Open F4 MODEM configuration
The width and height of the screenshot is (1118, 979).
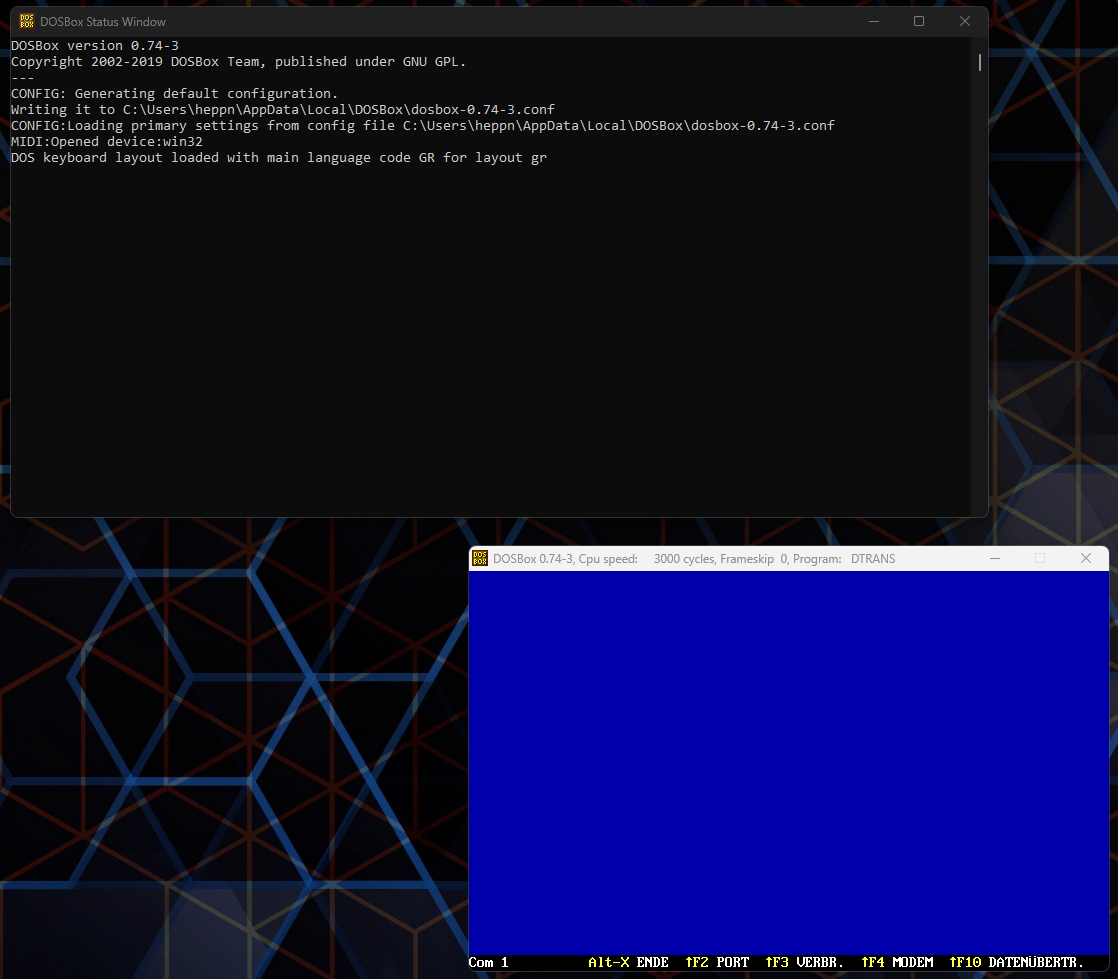pos(896,962)
